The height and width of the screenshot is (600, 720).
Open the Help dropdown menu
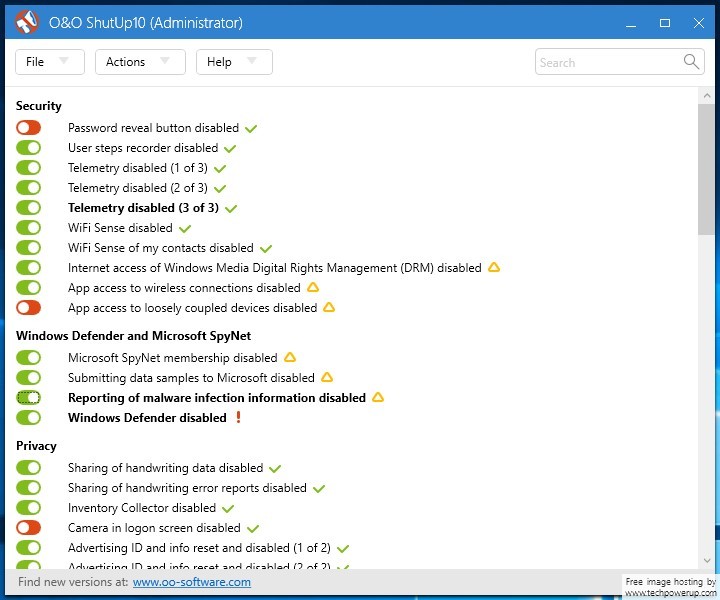coord(234,62)
